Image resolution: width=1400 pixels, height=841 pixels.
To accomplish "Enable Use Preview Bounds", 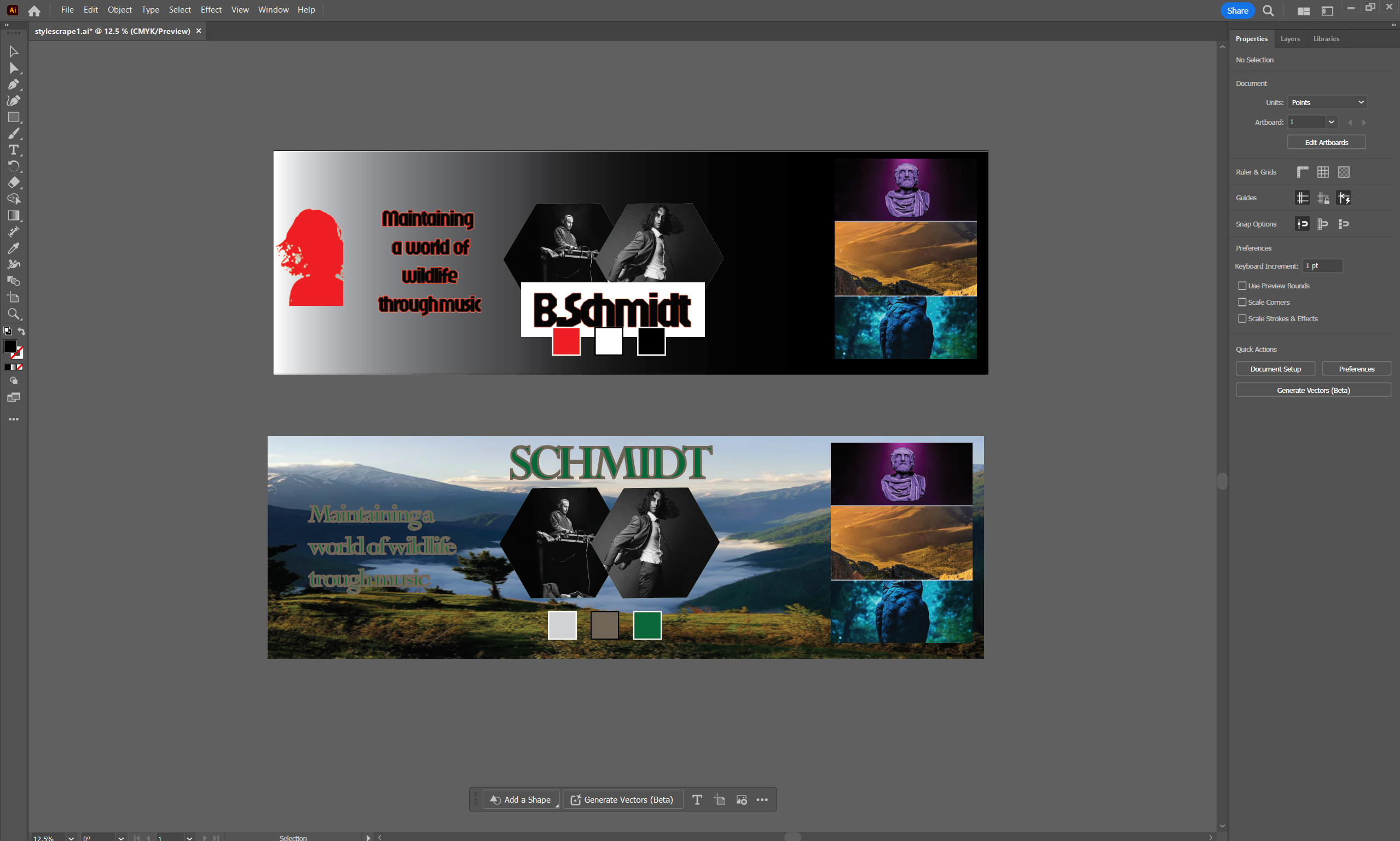I will [1242, 286].
